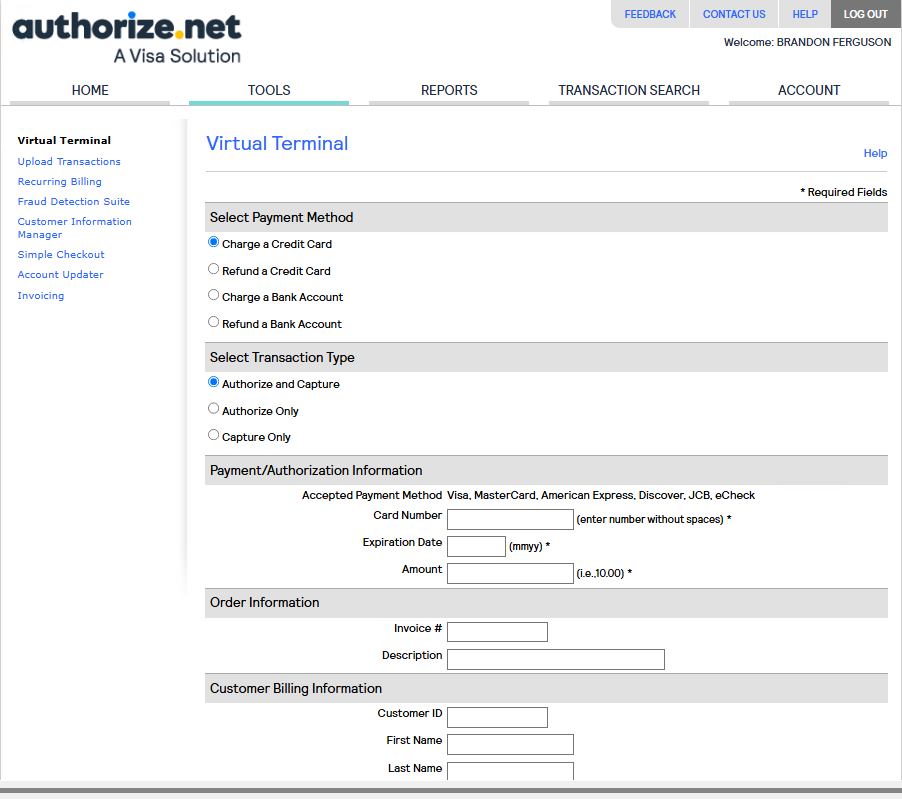Select Charge a Credit Card option
The image size is (902, 799).
[213, 242]
